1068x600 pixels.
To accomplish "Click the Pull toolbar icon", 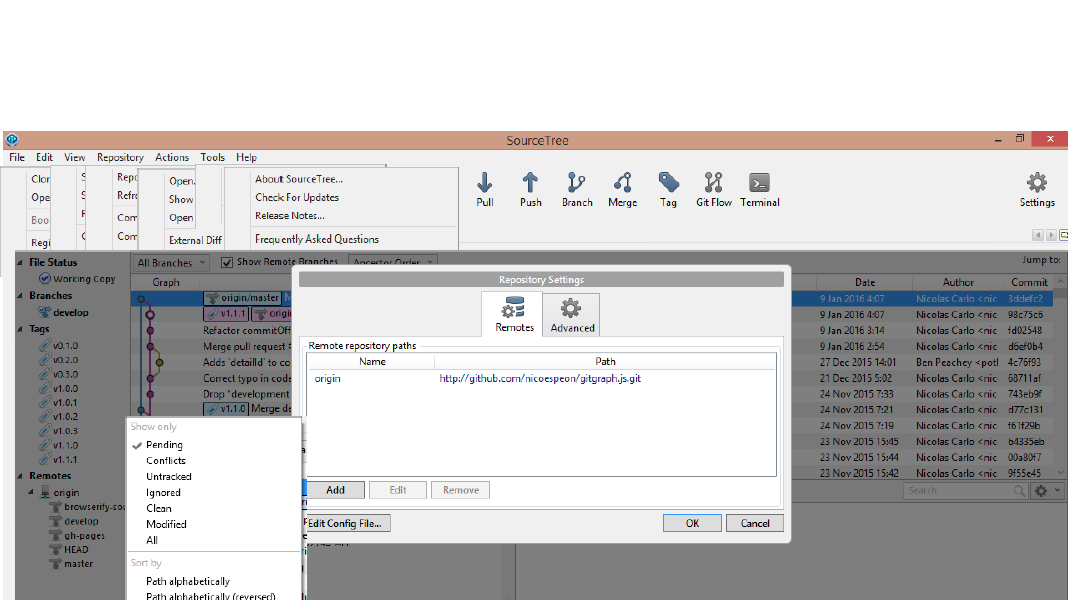I will pos(485,188).
